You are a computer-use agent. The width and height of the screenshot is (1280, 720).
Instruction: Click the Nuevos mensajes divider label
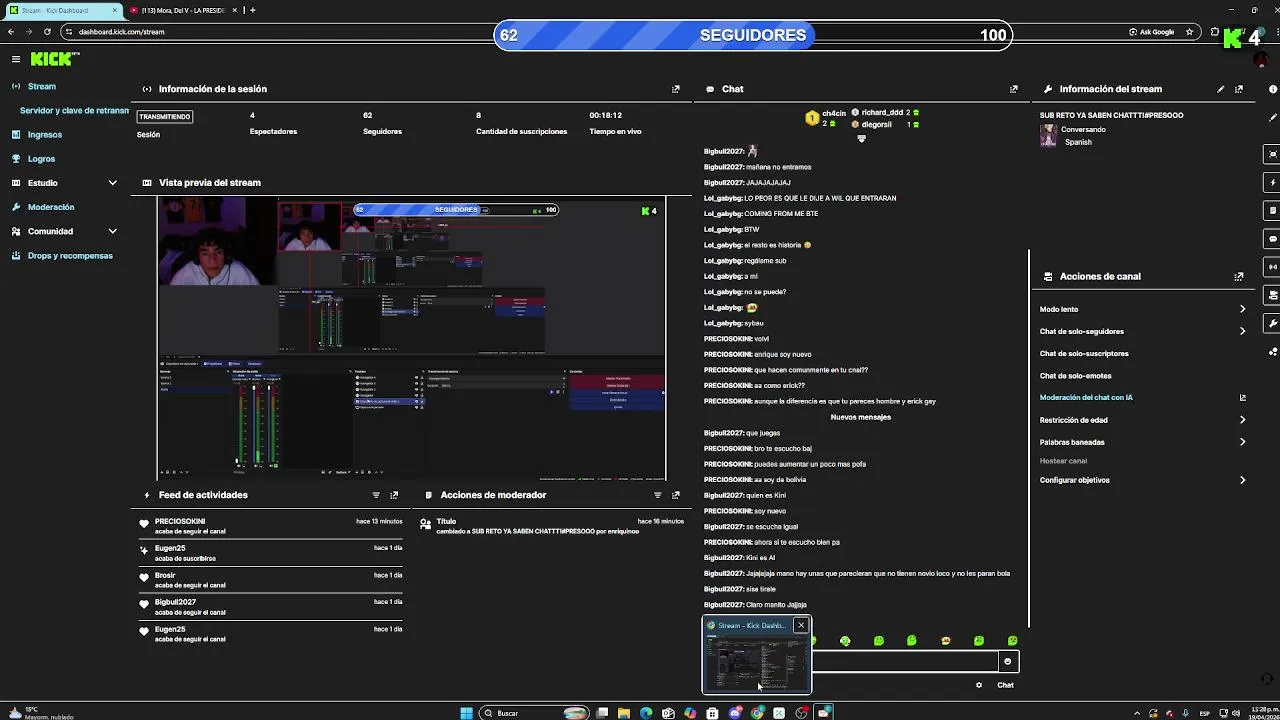pyautogui.click(x=860, y=417)
